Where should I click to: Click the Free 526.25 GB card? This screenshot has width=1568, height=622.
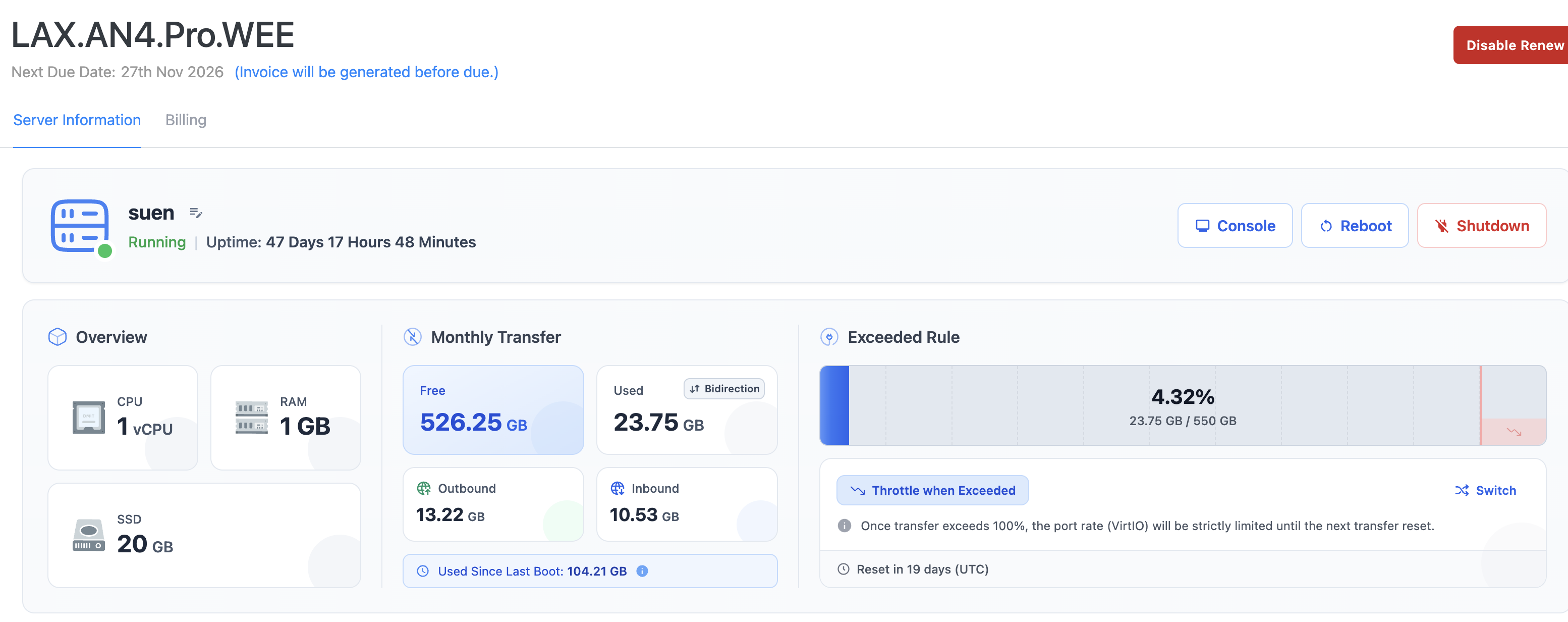tap(492, 409)
